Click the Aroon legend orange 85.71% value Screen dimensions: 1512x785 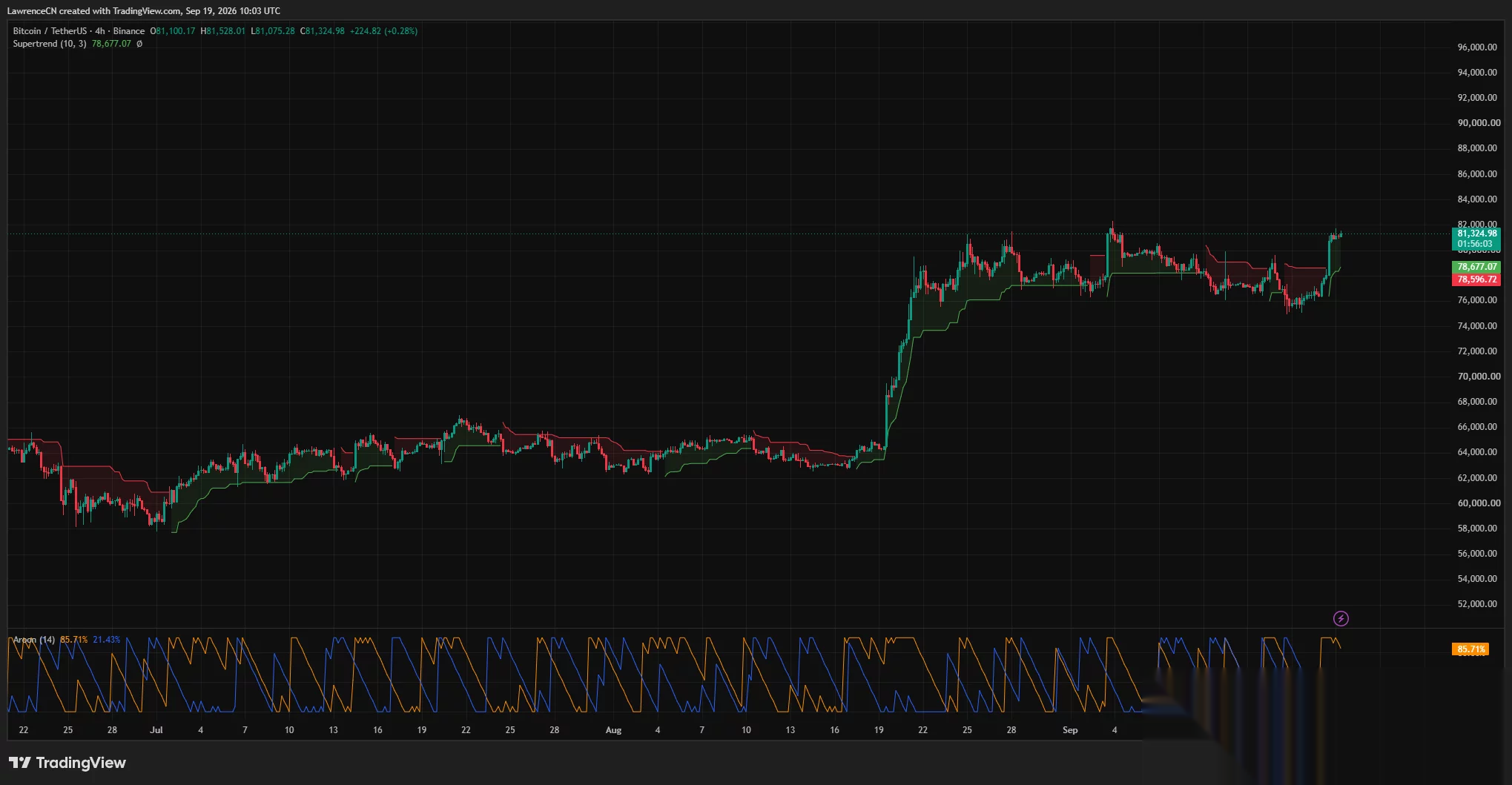tap(73, 640)
